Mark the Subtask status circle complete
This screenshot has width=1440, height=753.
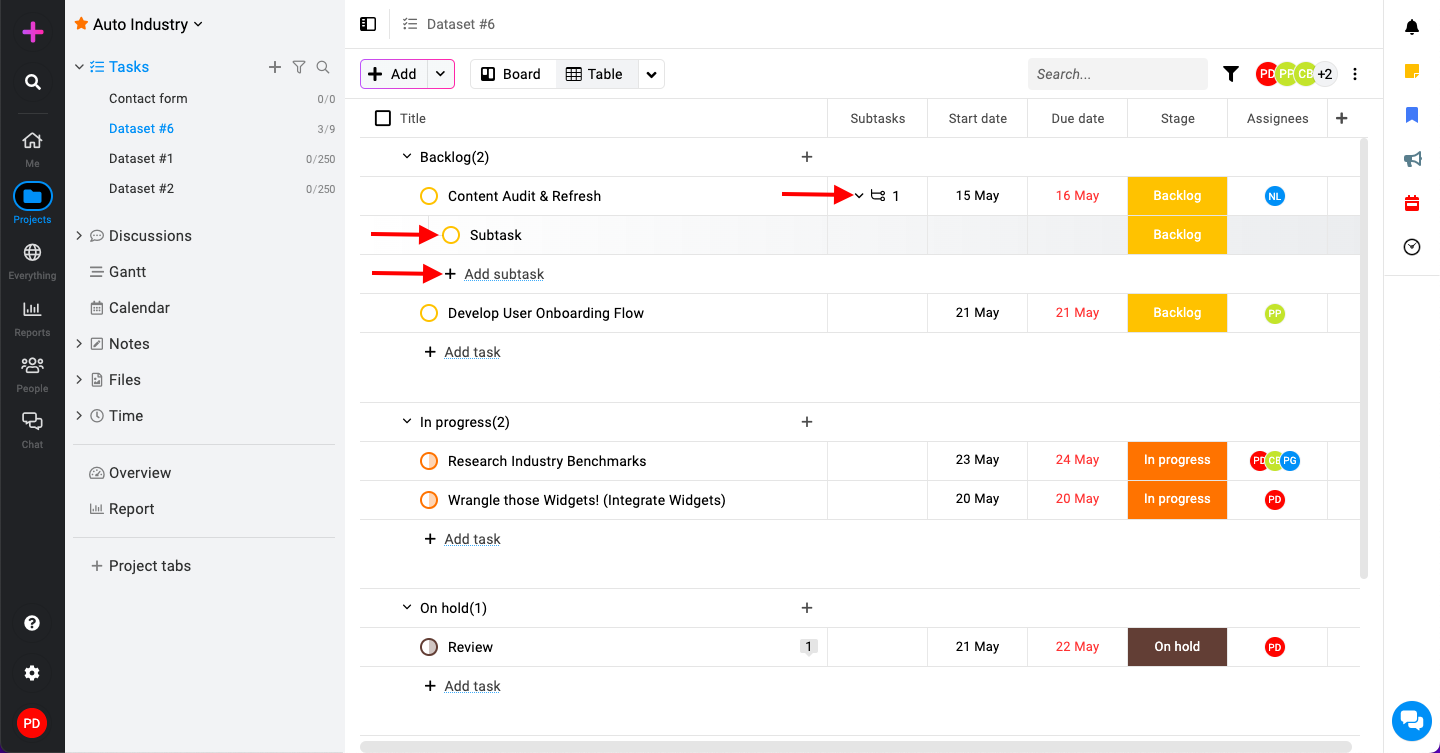point(451,235)
